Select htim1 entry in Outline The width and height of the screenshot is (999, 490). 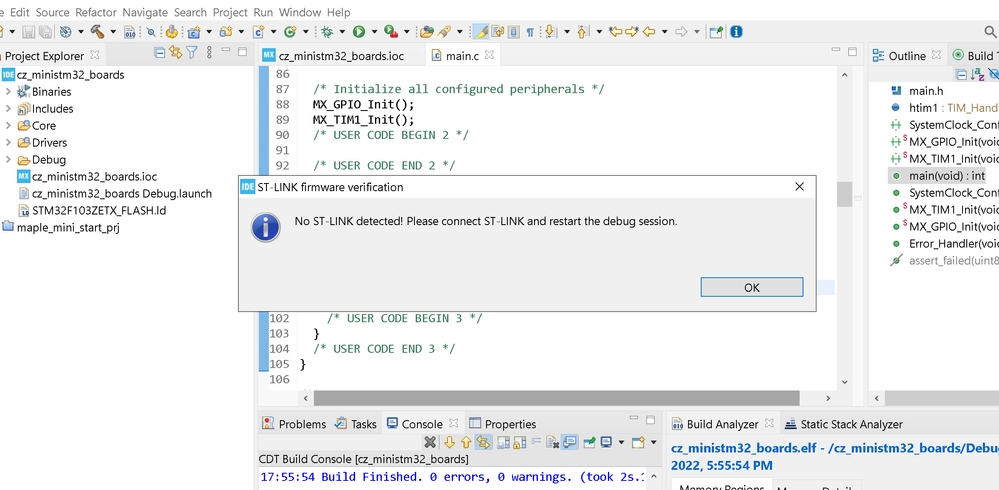(x=943, y=108)
